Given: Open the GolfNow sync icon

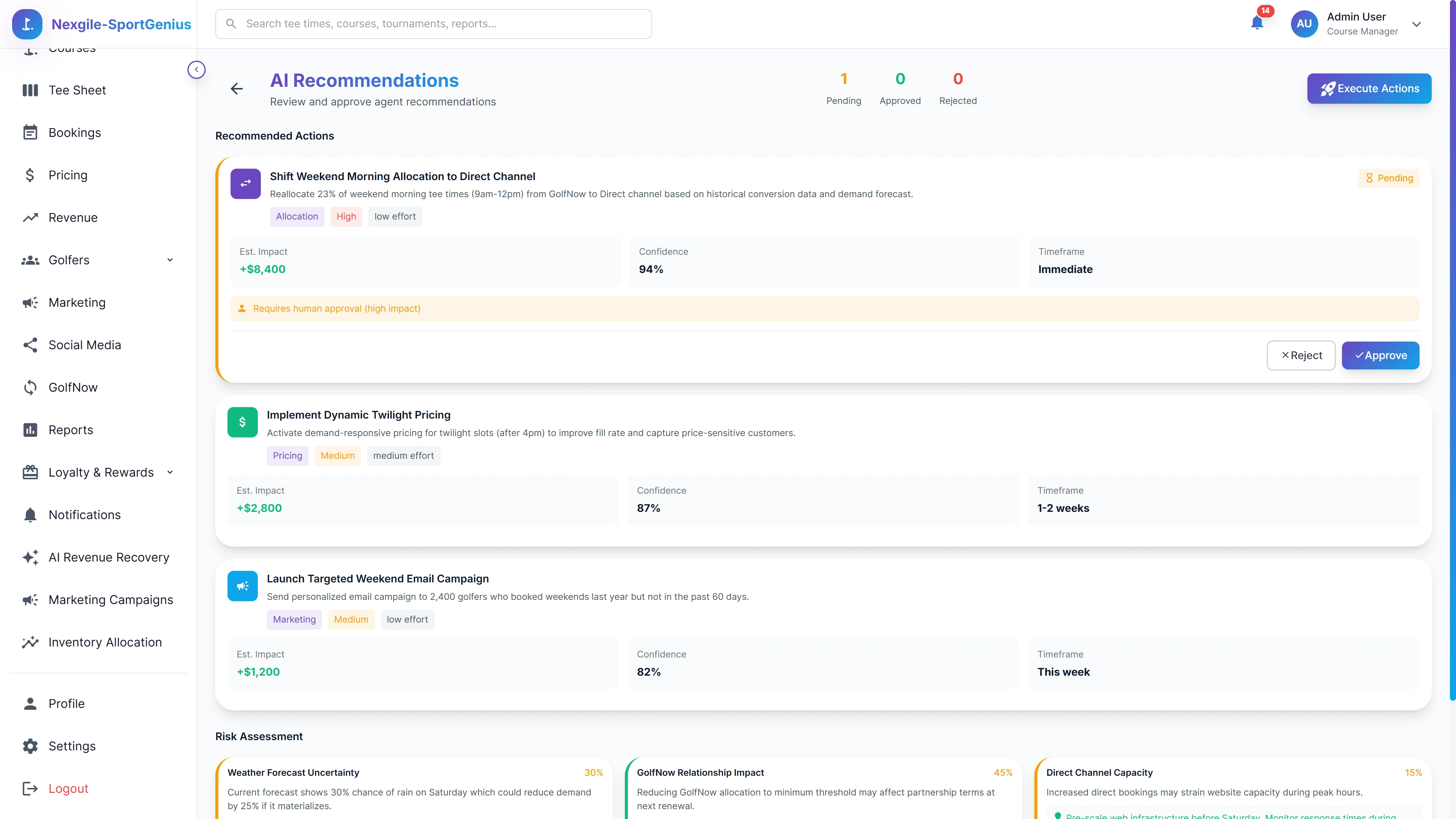Looking at the screenshot, I should (x=30, y=387).
